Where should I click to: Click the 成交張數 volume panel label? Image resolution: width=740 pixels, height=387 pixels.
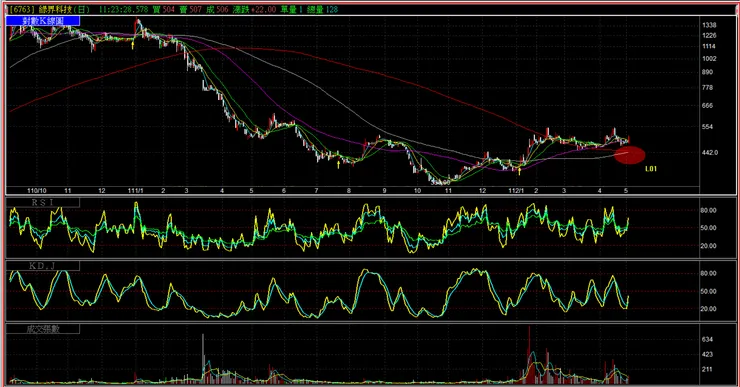click(x=43, y=329)
